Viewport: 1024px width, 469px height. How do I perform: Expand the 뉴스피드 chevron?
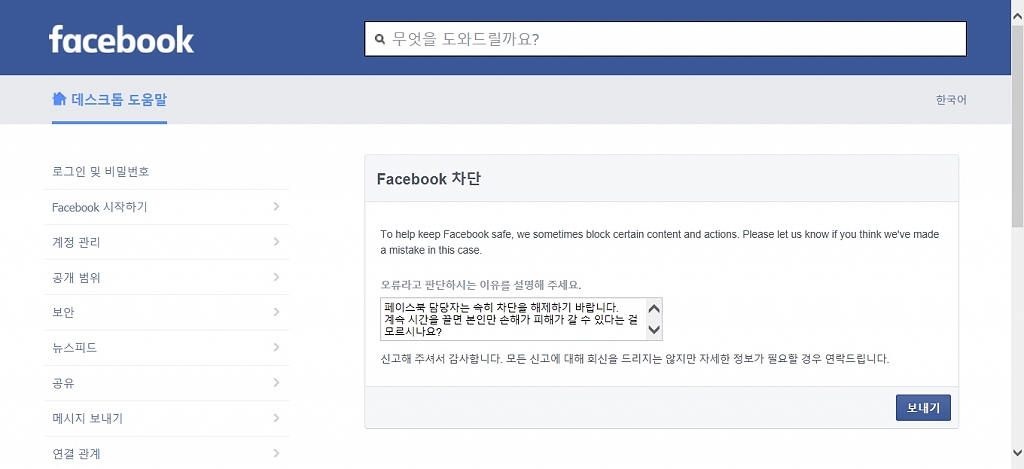coord(276,348)
